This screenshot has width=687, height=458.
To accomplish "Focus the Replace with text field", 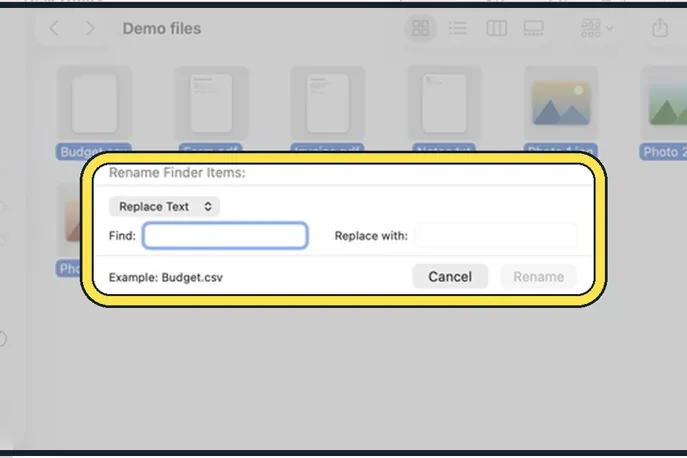I will [x=496, y=236].
